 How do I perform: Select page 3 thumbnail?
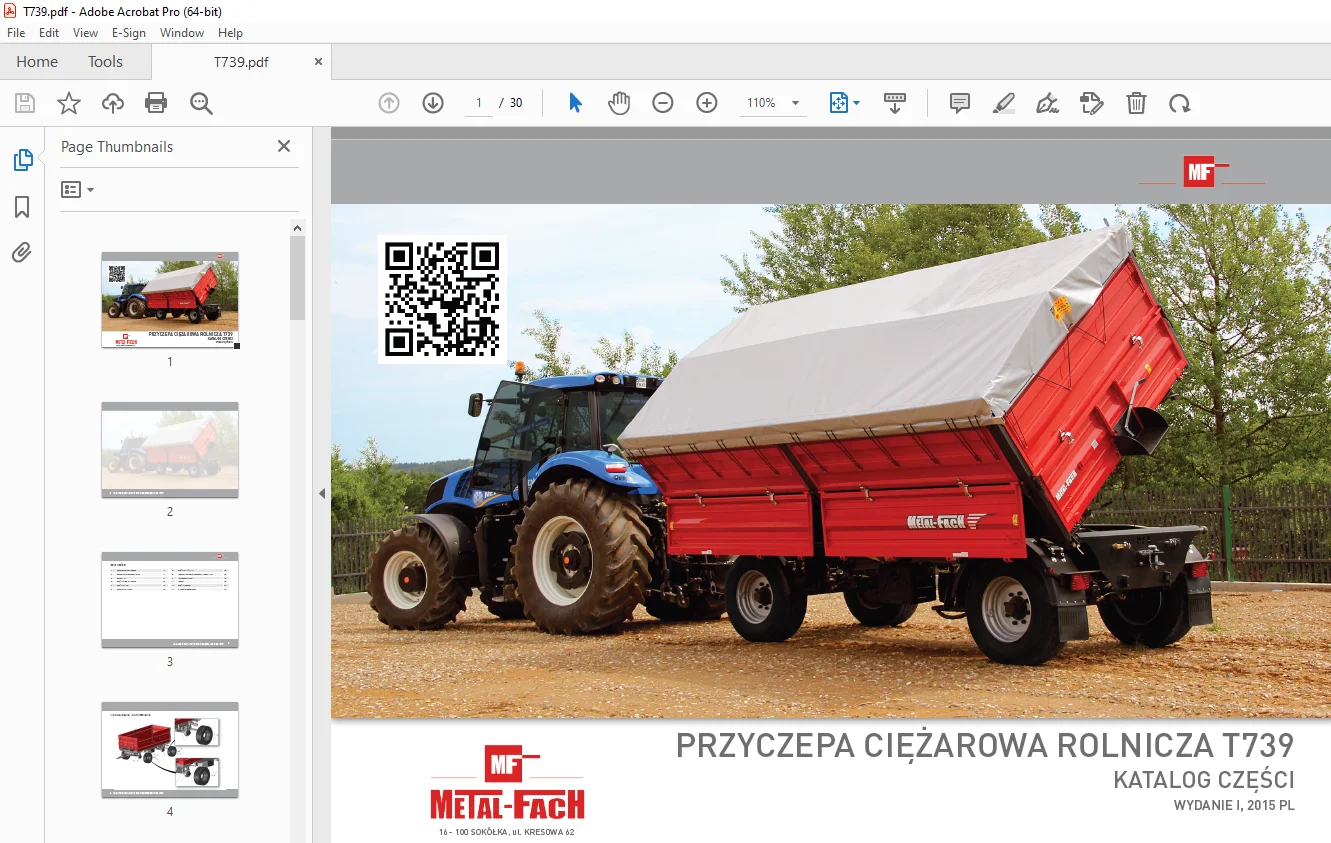(x=170, y=600)
